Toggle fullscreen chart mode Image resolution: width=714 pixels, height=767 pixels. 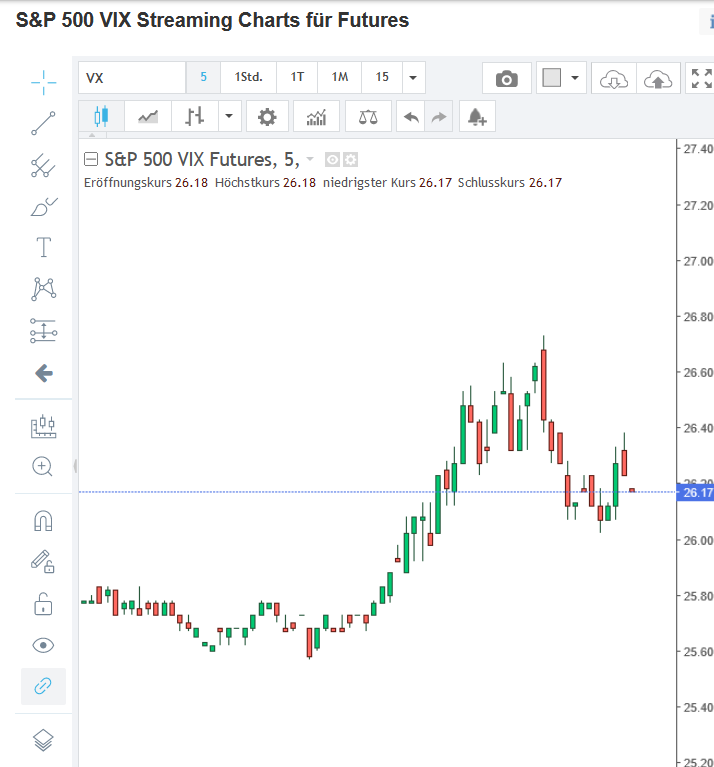[x=701, y=78]
